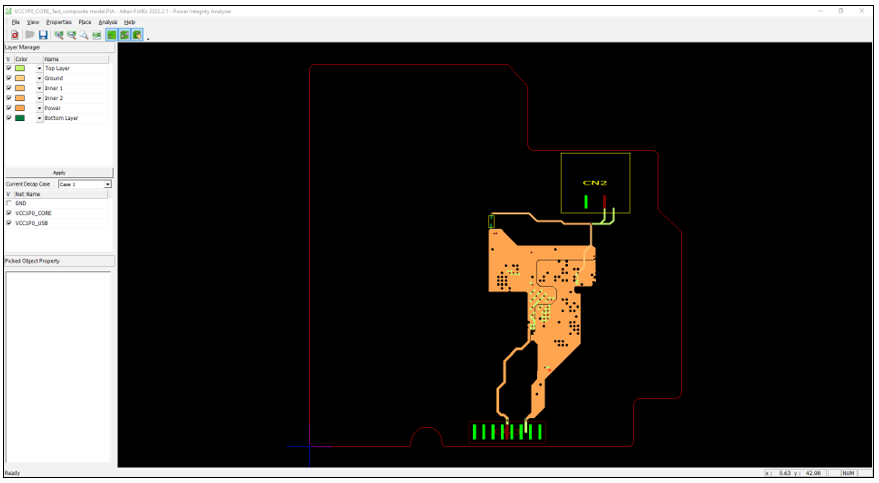Hide the Top Layer via its checkbox
879x483 pixels.
click(9, 68)
